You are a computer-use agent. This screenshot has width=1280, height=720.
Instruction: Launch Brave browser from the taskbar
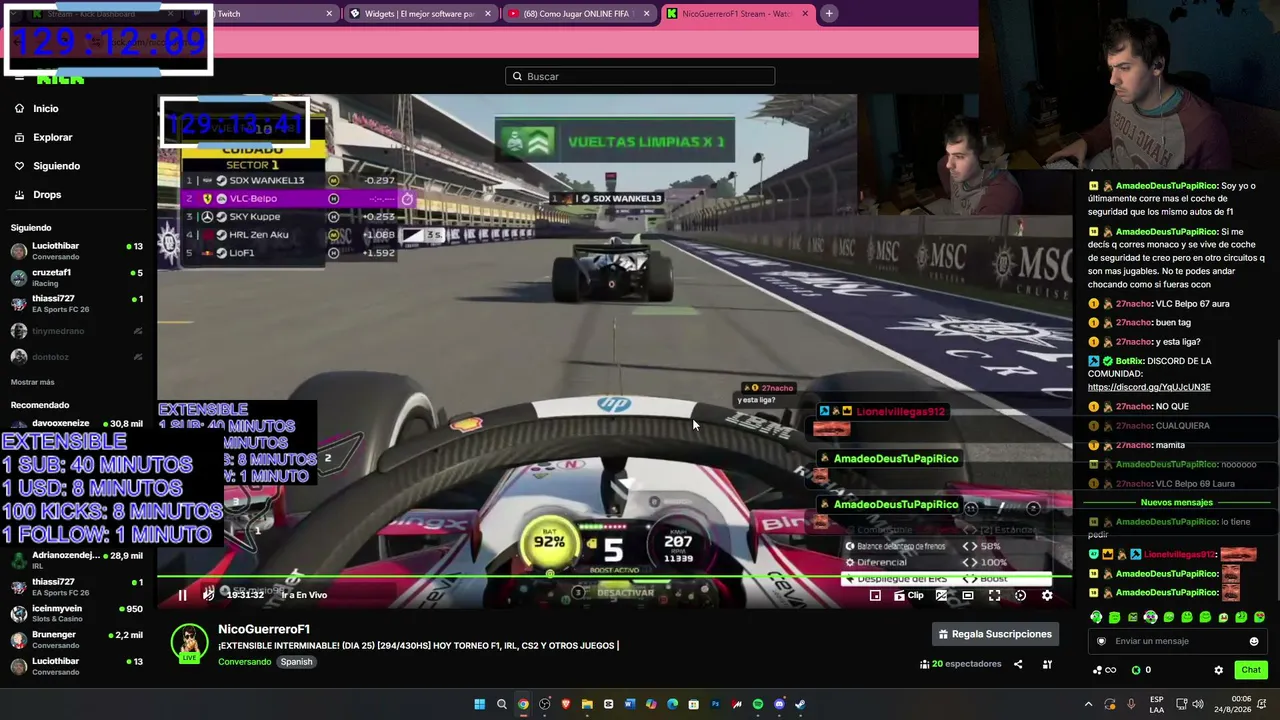click(566, 704)
